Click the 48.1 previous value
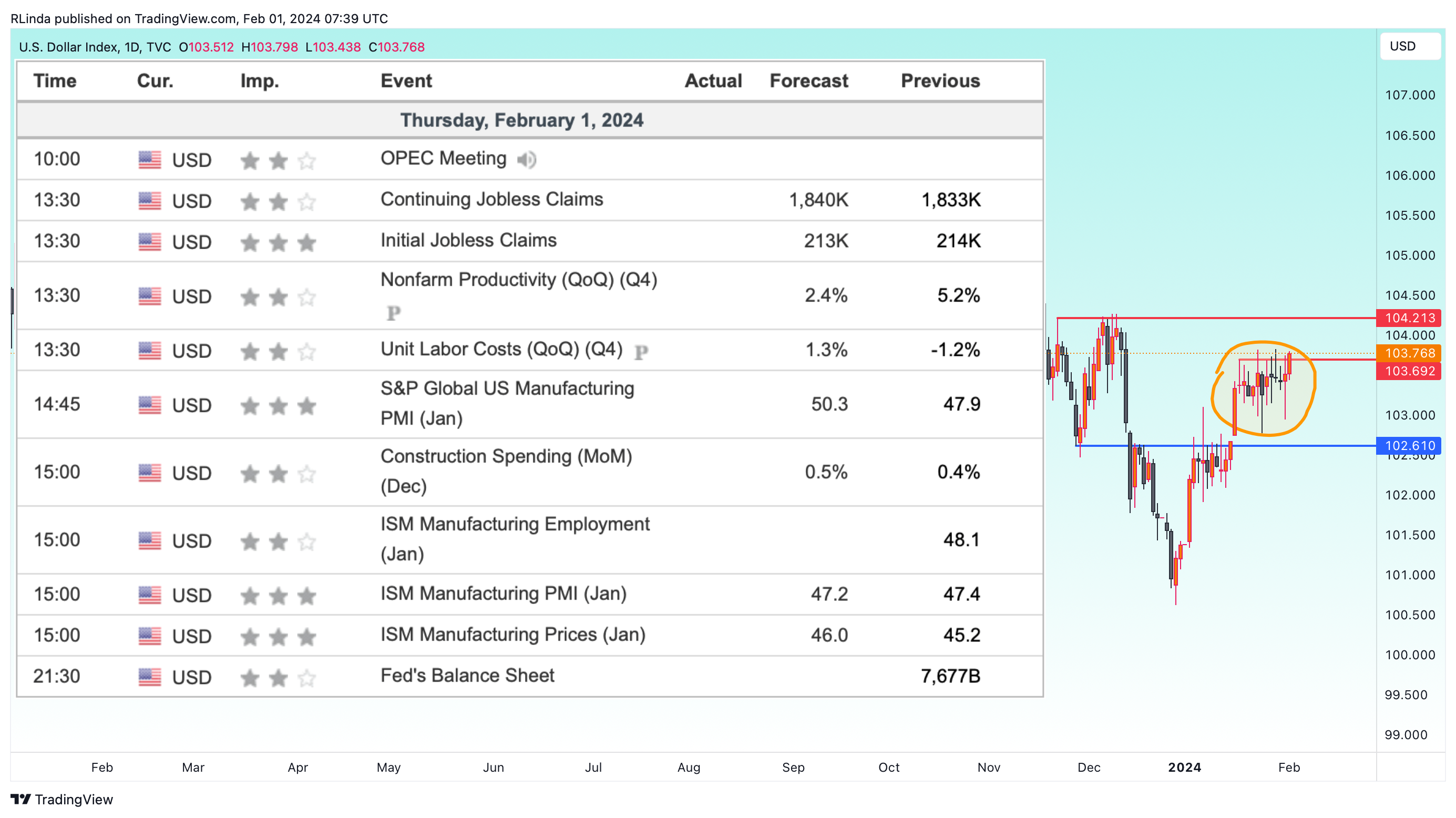The height and width of the screenshot is (818, 1456). pyautogui.click(x=961, y=540)
